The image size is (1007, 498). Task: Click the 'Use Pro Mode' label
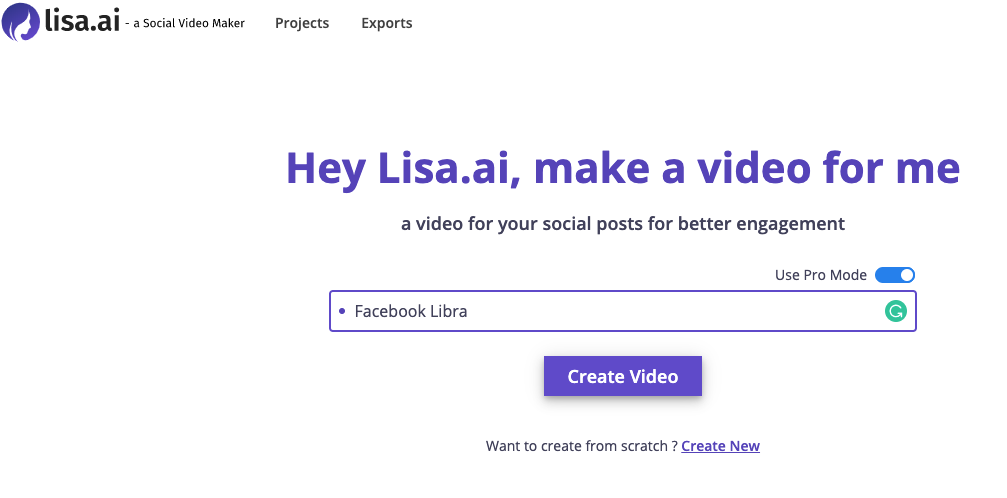point(821,275)
